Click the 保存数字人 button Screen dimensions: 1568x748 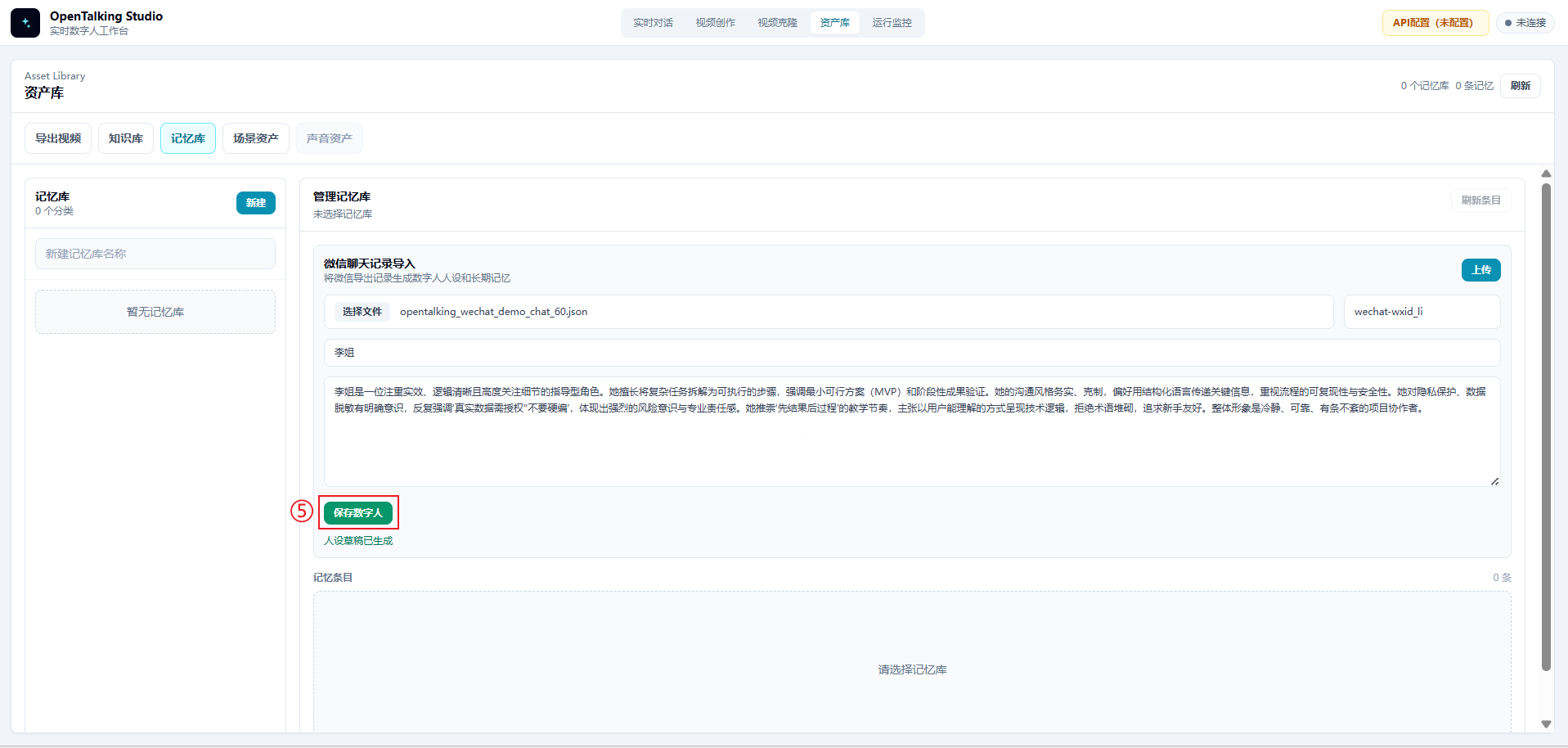[x=358, y=513]
